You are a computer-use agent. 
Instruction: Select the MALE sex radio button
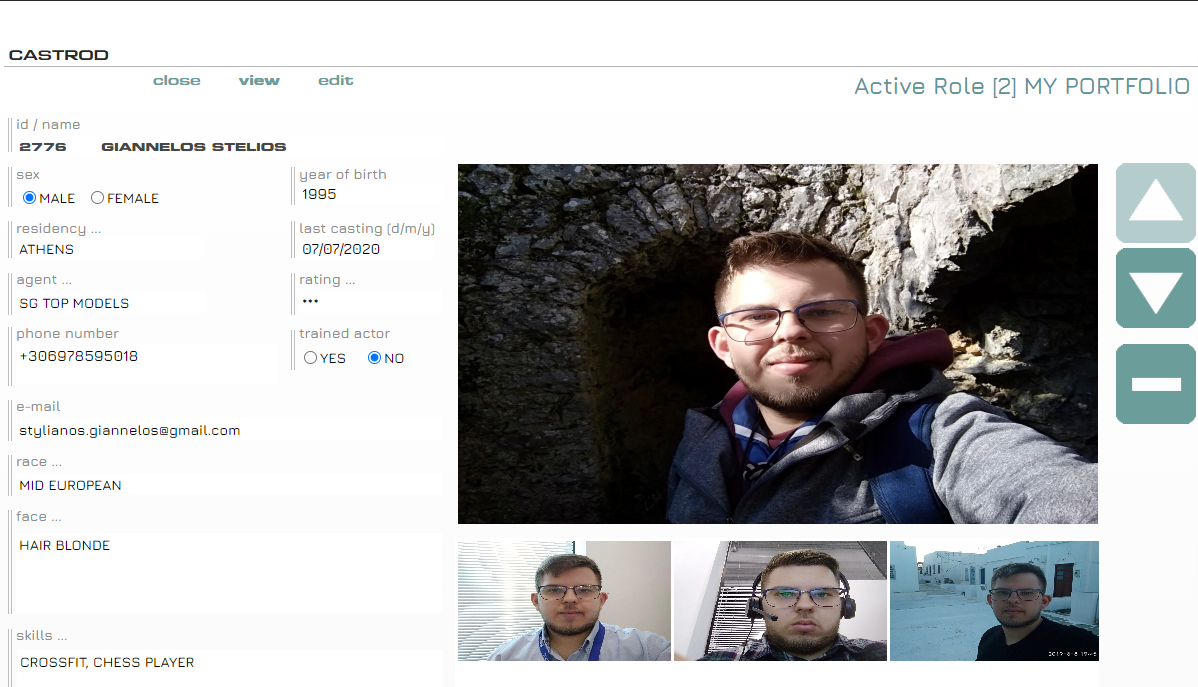(29, 198)
